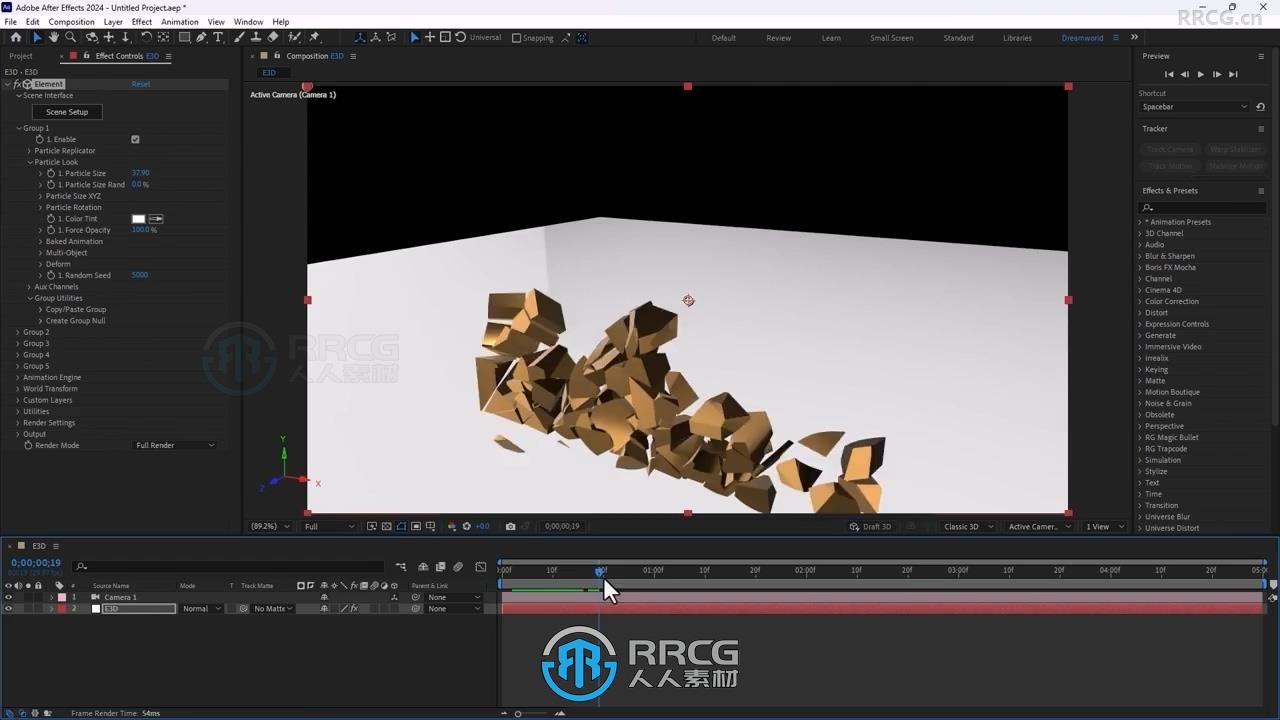
Task: Jump to last frame in Preview
Action: 1233,74
